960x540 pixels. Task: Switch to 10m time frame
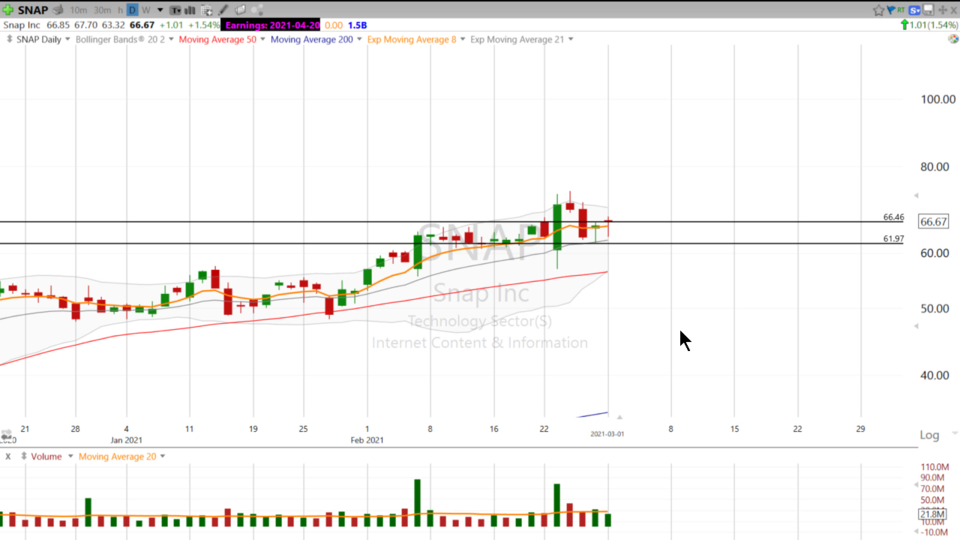tap(78, 10)
